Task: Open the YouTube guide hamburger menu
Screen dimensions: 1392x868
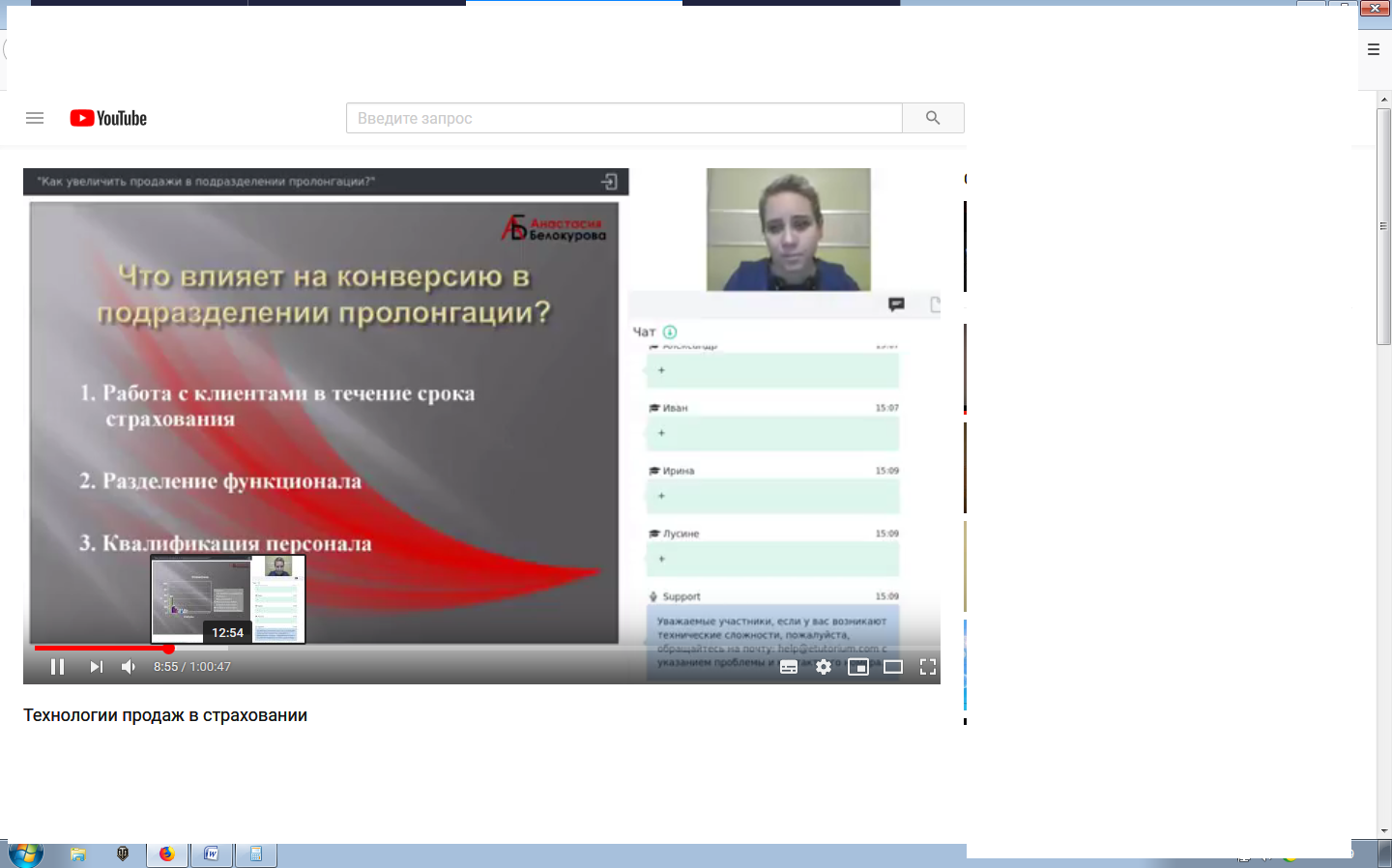Action: pyautogui.click(x=35, y=118)
